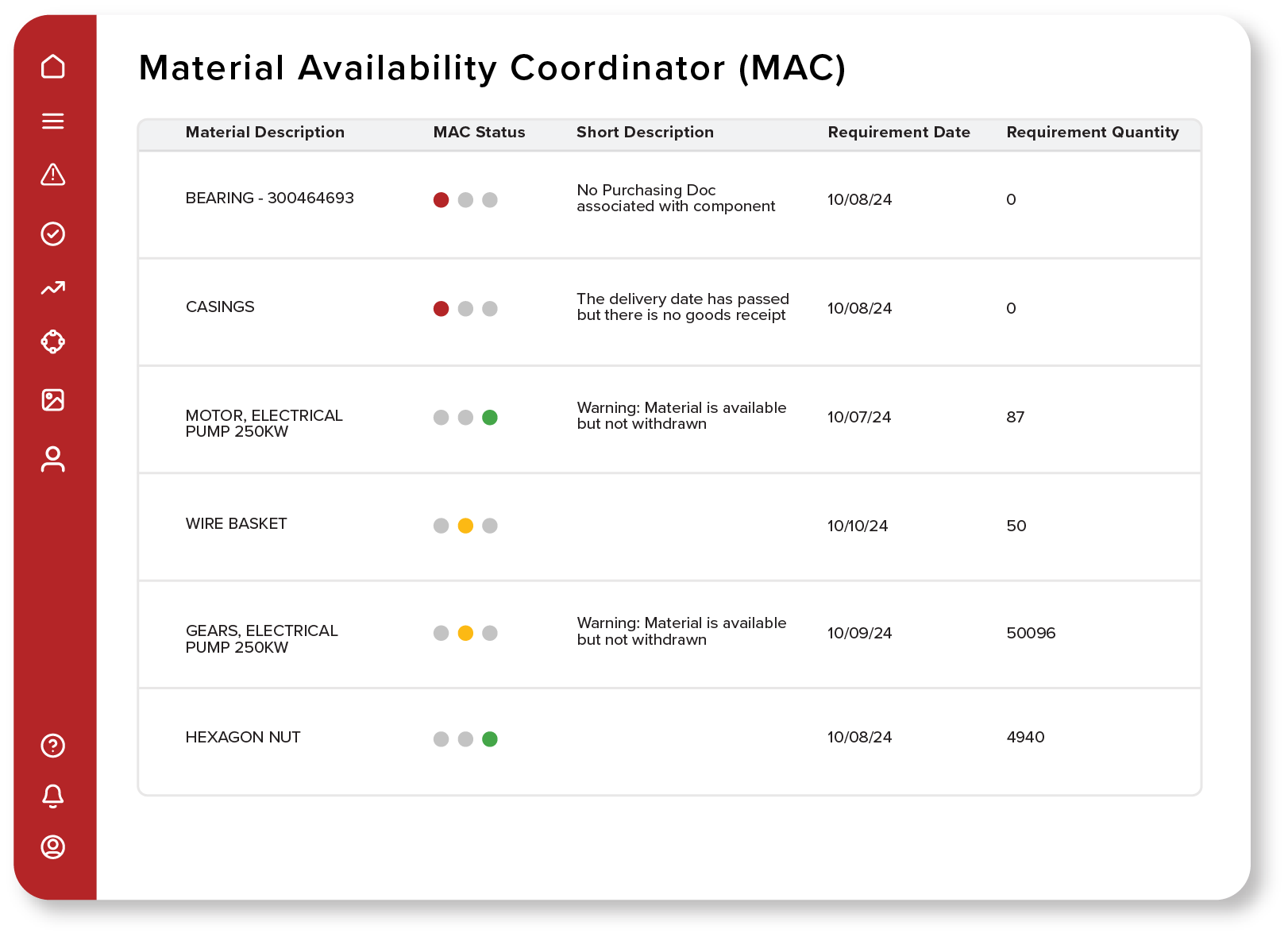Expand the hamburger navigation menu
The image size is (1288, 937).
point(52,121)
